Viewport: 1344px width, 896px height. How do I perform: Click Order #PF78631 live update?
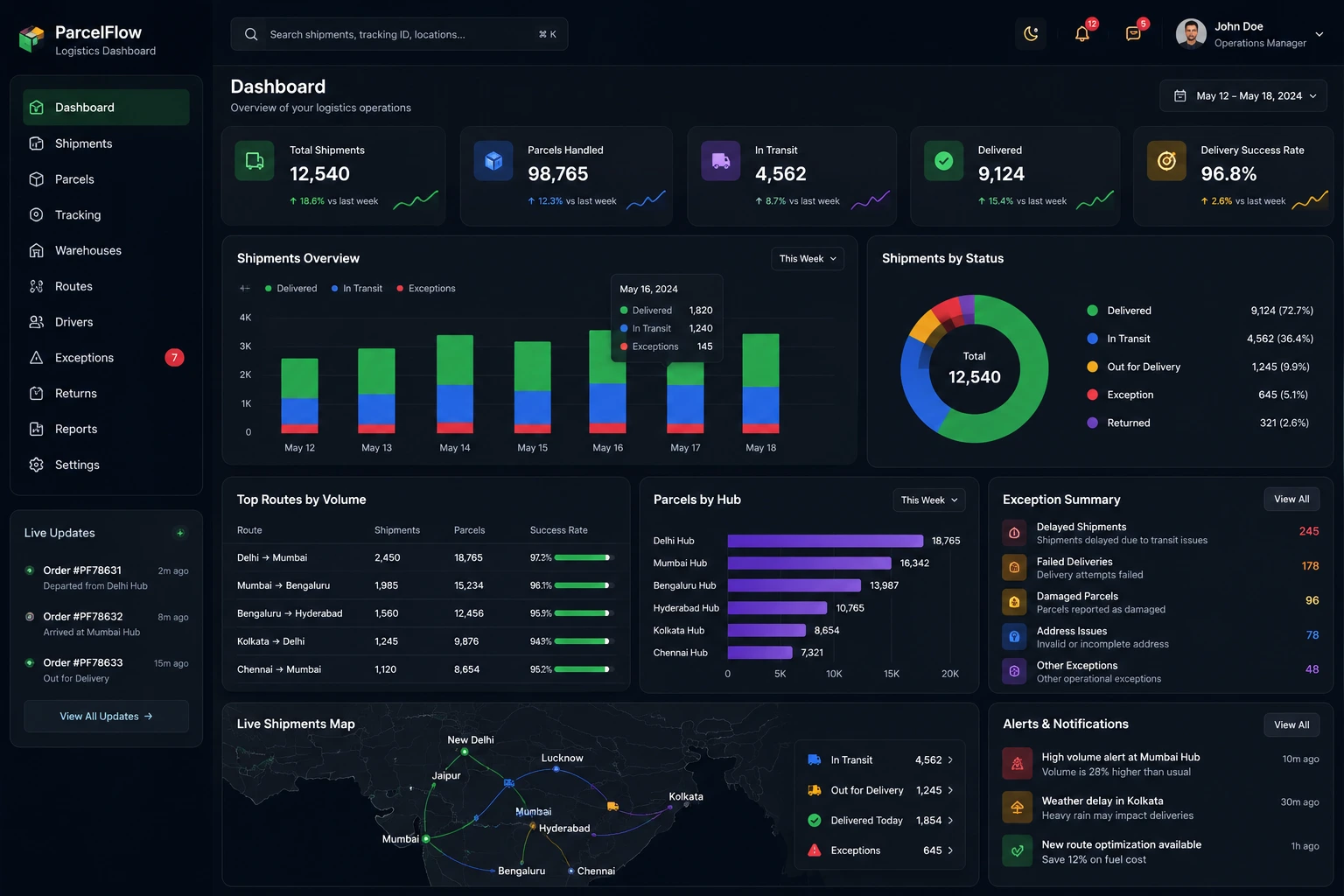pos(106,578)
